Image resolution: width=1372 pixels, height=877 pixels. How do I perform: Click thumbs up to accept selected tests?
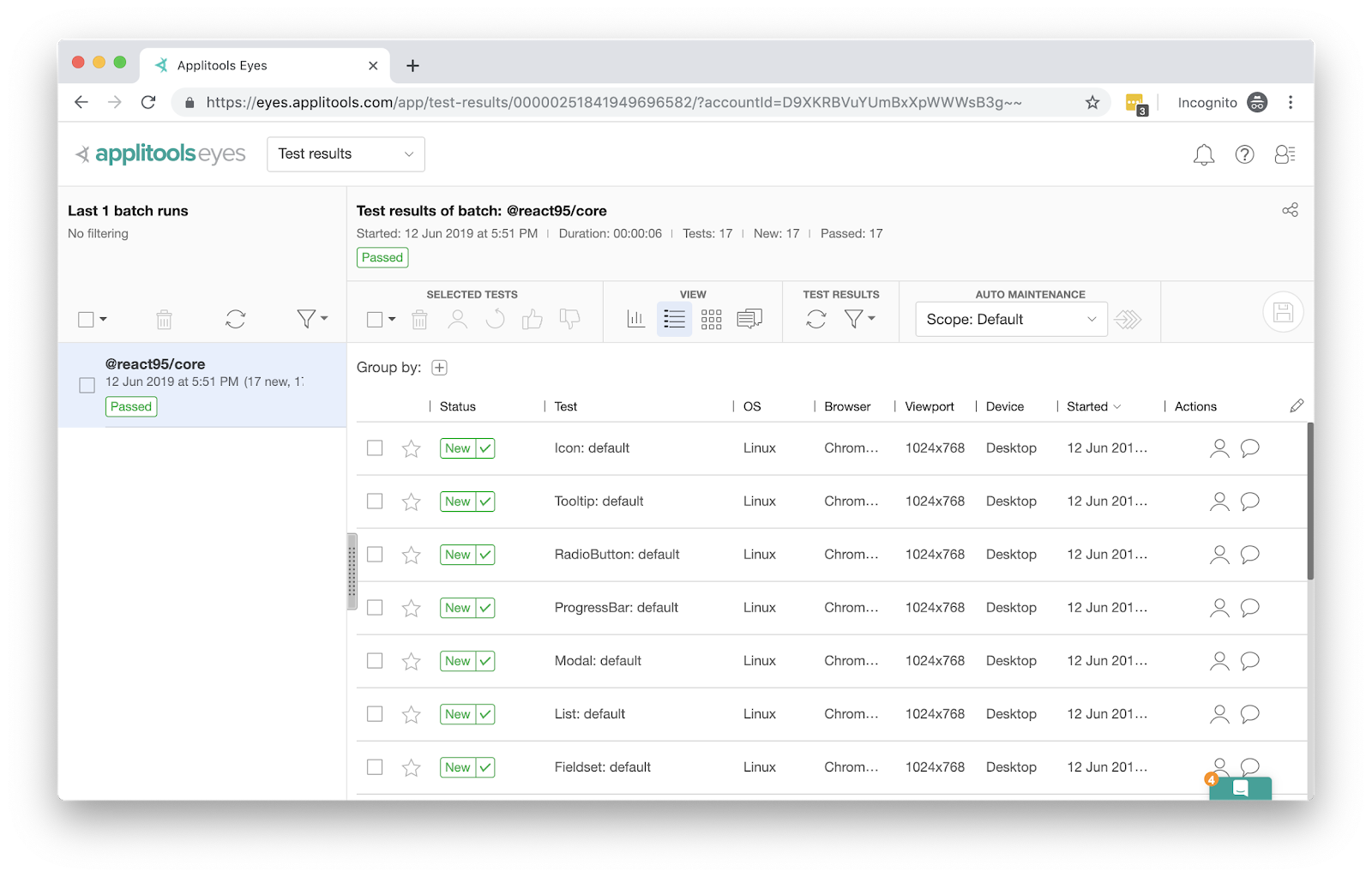pyautogui.click(x=533, y=319)
